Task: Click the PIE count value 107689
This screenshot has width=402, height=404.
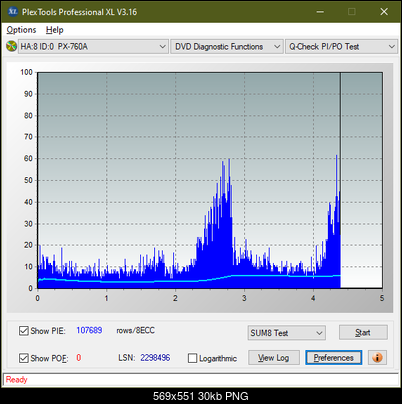Action: (89, 330)
